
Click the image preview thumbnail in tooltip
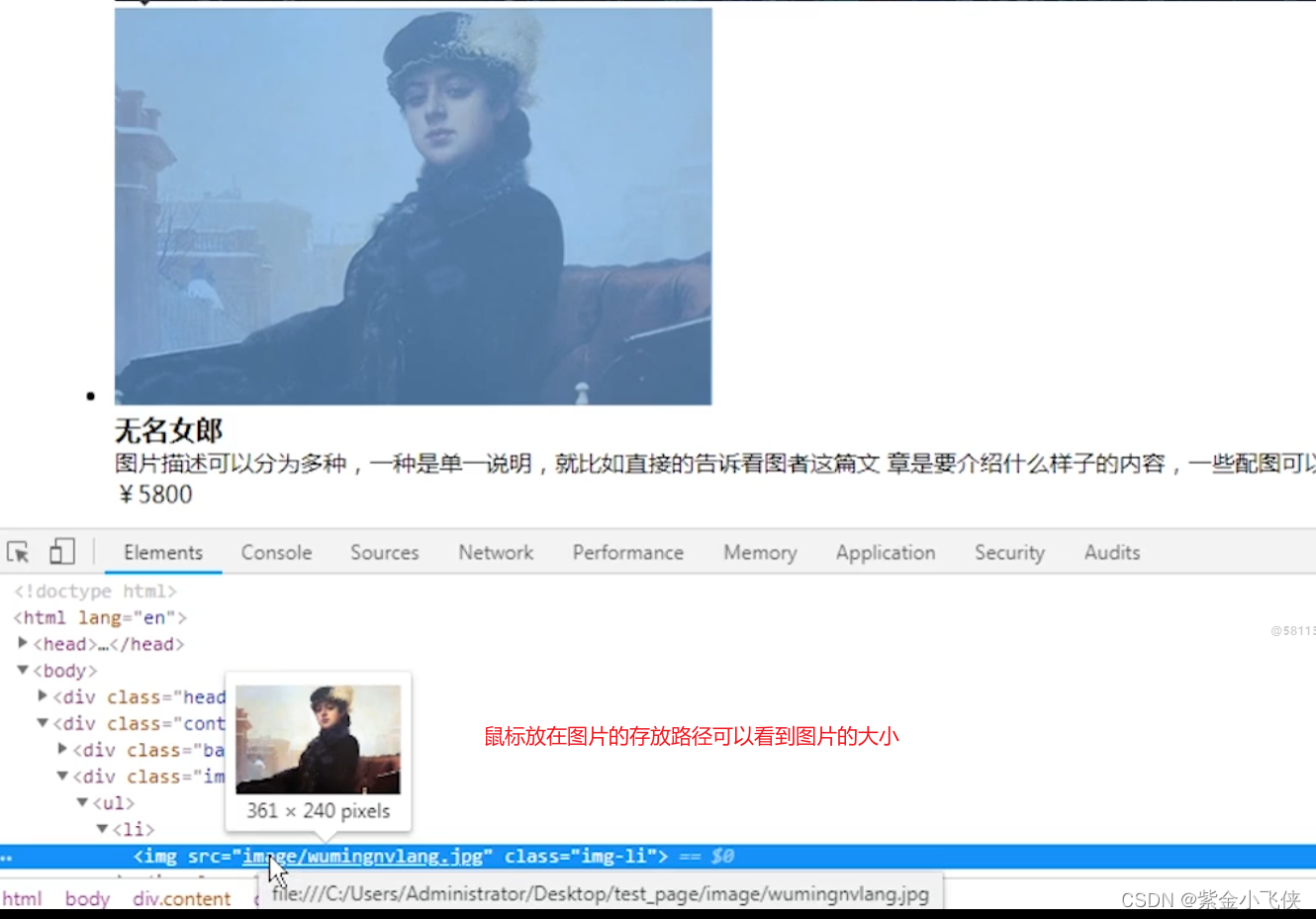point(318,739)
